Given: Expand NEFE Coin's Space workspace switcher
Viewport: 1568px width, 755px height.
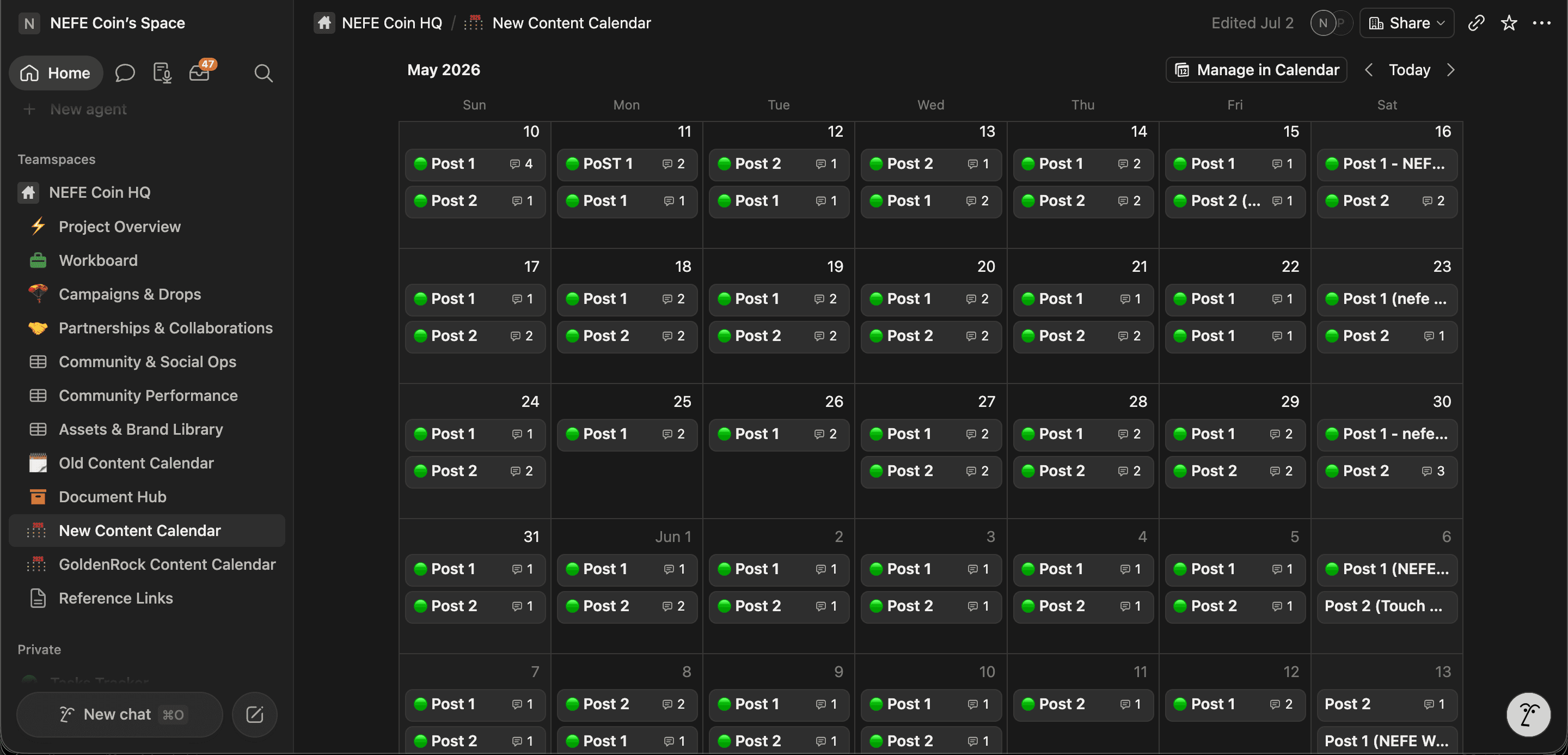Looking at the screenshot, I should pyautogui.click(x=102, y=23).
